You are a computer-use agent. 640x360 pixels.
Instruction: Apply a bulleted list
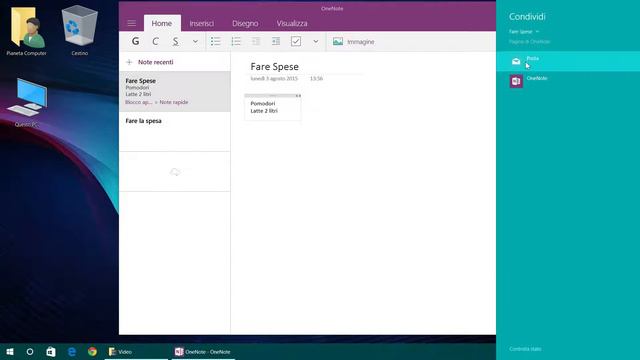[x=216, y=41]
